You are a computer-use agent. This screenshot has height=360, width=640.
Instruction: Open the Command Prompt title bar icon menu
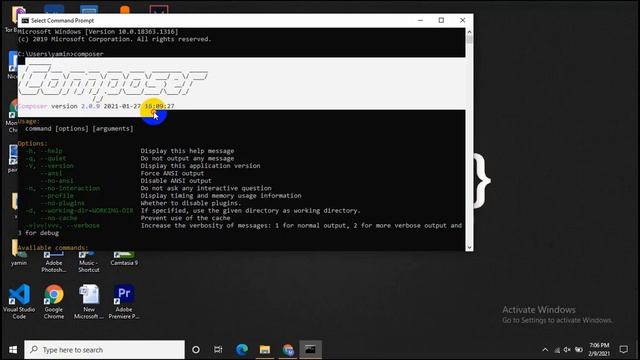point(25,20)
